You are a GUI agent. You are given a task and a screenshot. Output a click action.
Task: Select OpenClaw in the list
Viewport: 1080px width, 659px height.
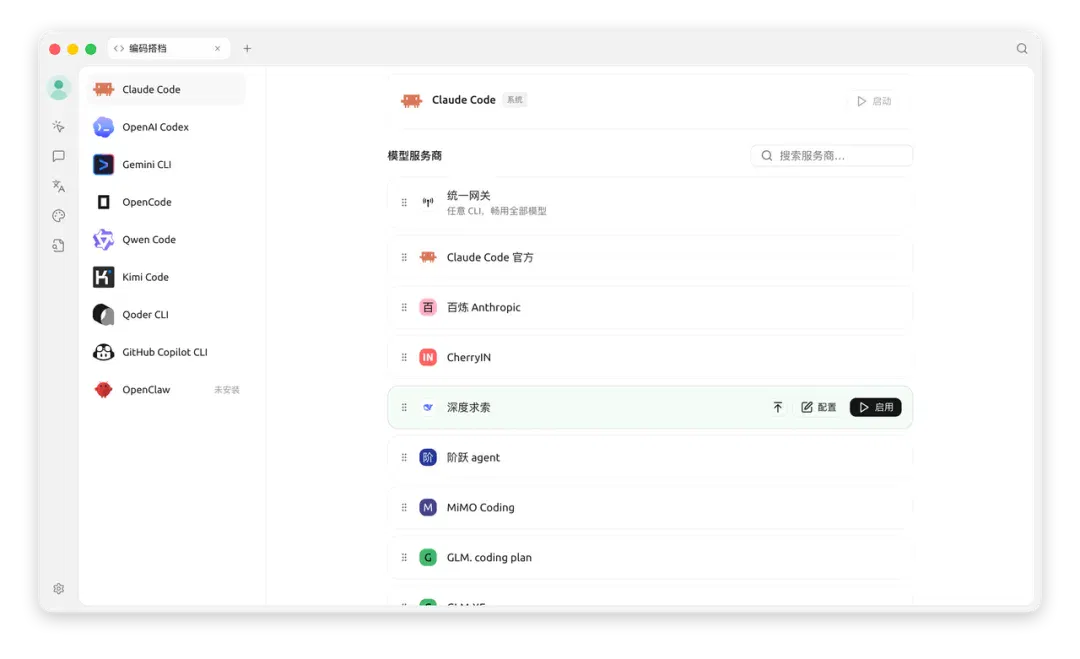pyautogui.click(x=166, y=390)
